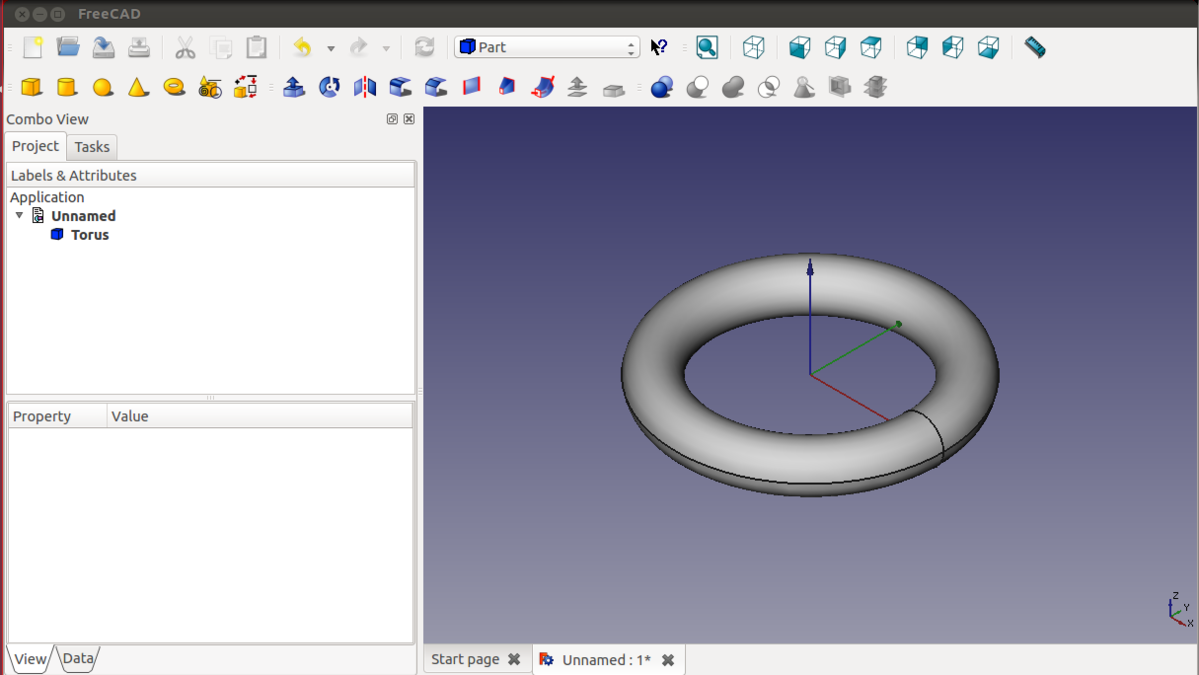Screen dimensions: 1199x675
Task: Create a Box primitive
Action: click(32, 88)
